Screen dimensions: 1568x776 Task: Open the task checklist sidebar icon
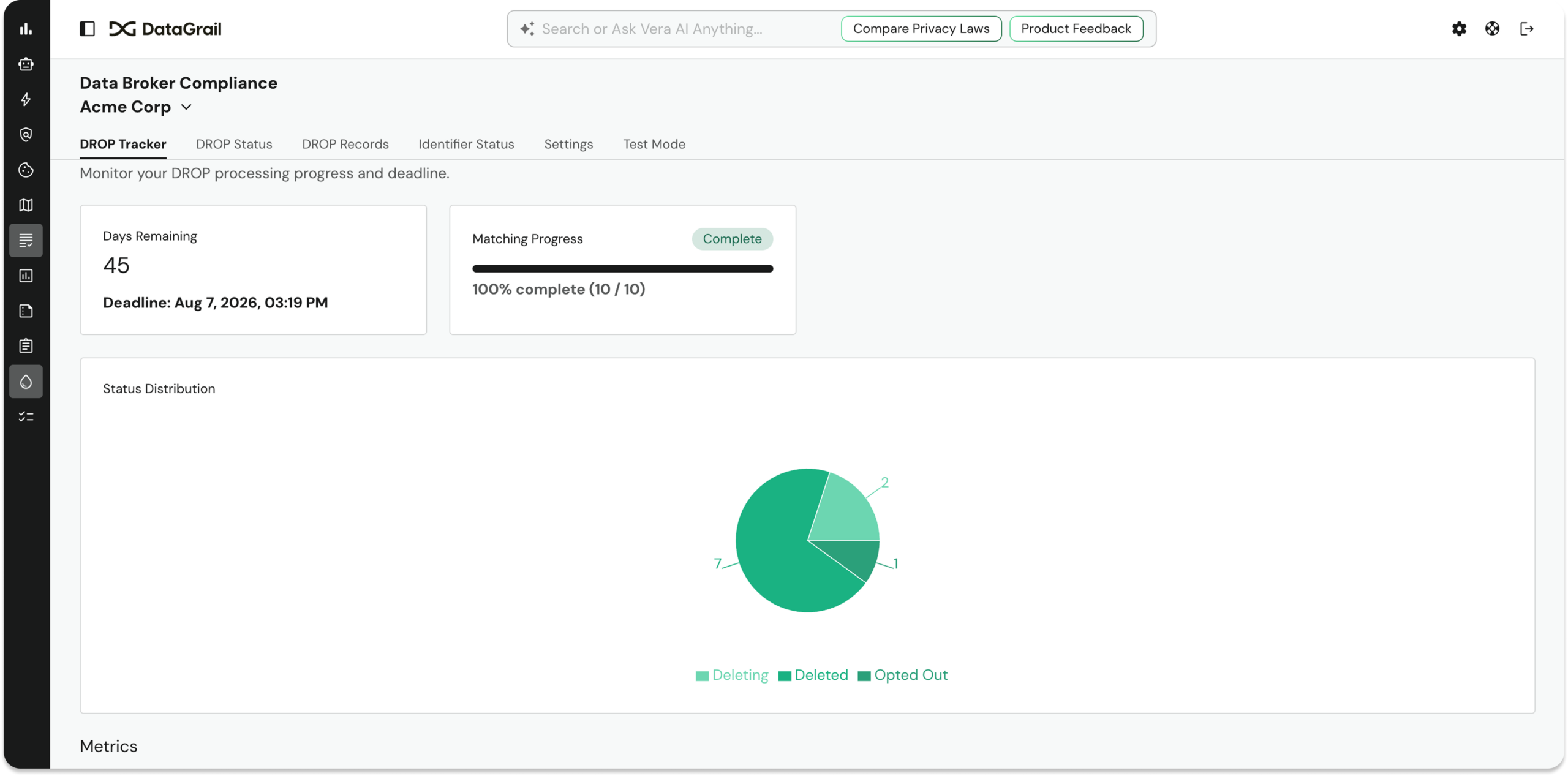click(x=26, y=417)
